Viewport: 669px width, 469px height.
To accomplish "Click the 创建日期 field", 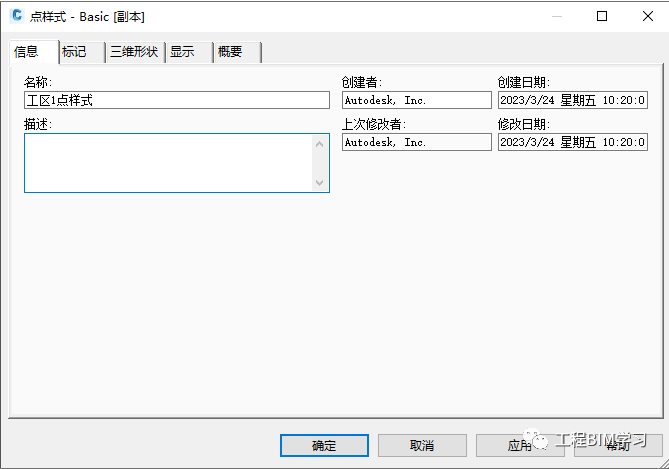I will pos(573,100).
